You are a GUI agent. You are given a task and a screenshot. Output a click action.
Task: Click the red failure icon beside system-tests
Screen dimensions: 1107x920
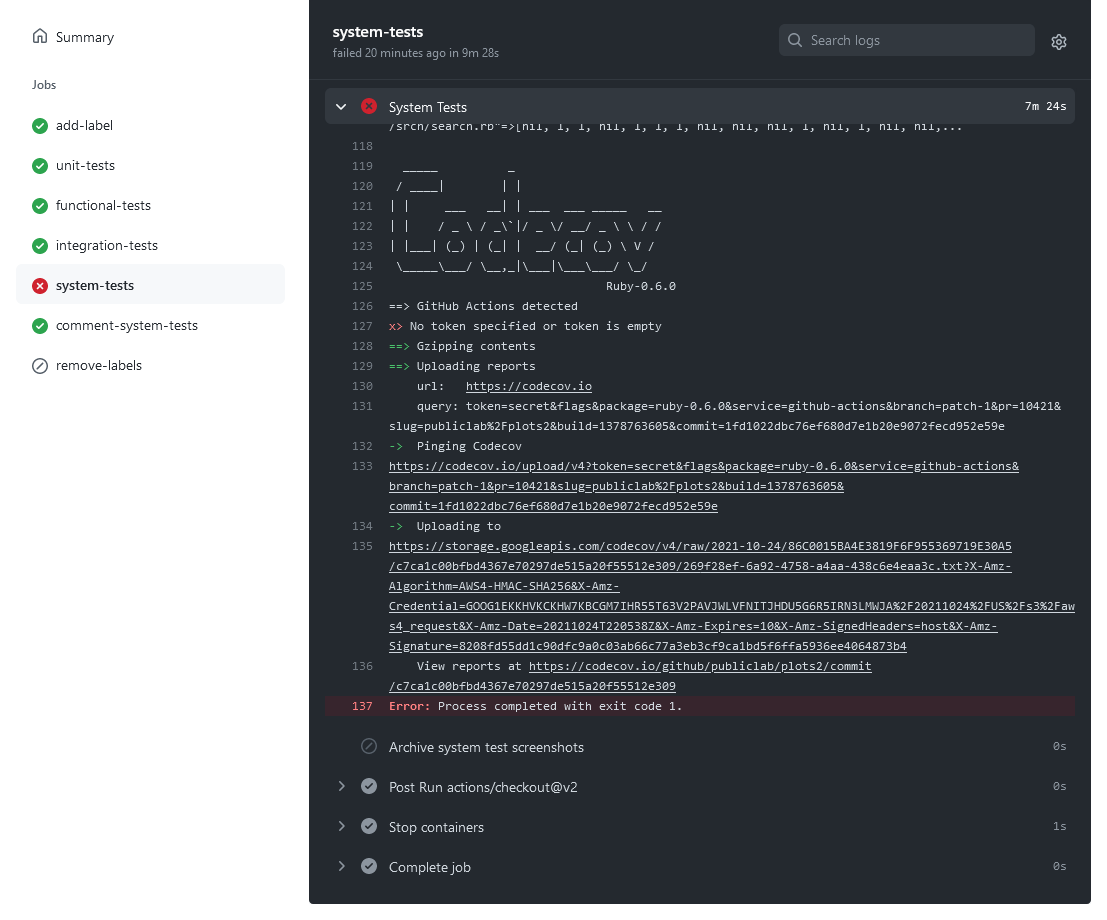(40, 285)
